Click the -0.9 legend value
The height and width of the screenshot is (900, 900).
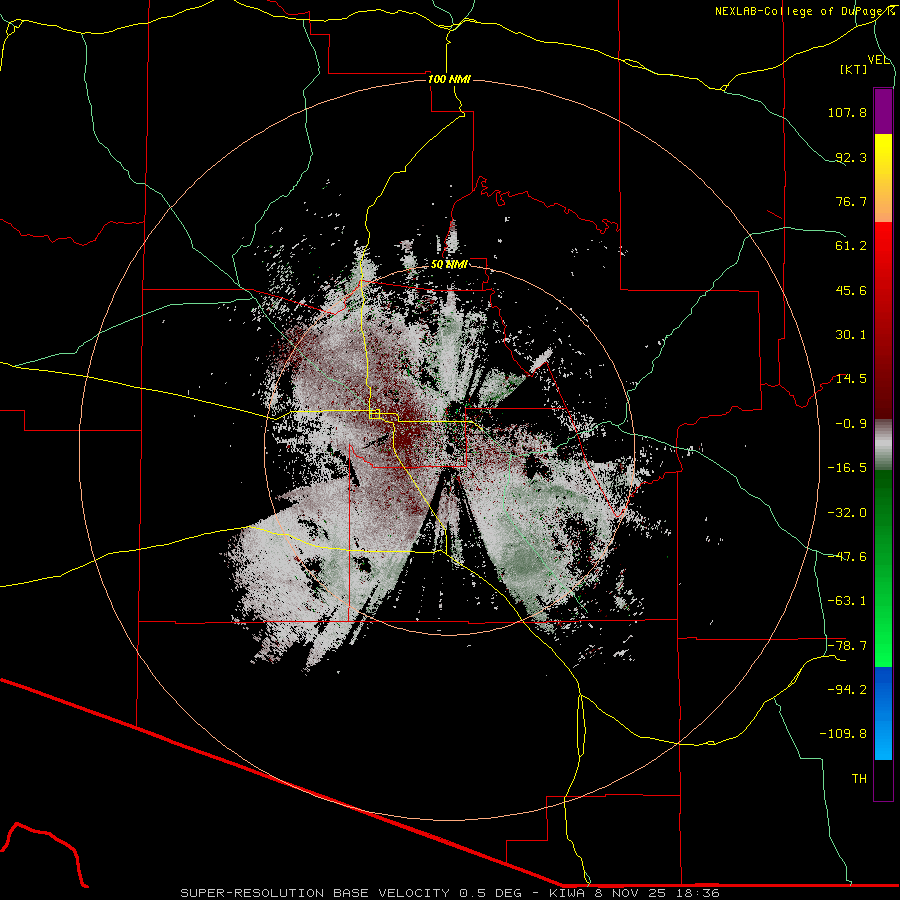point(851,424)
